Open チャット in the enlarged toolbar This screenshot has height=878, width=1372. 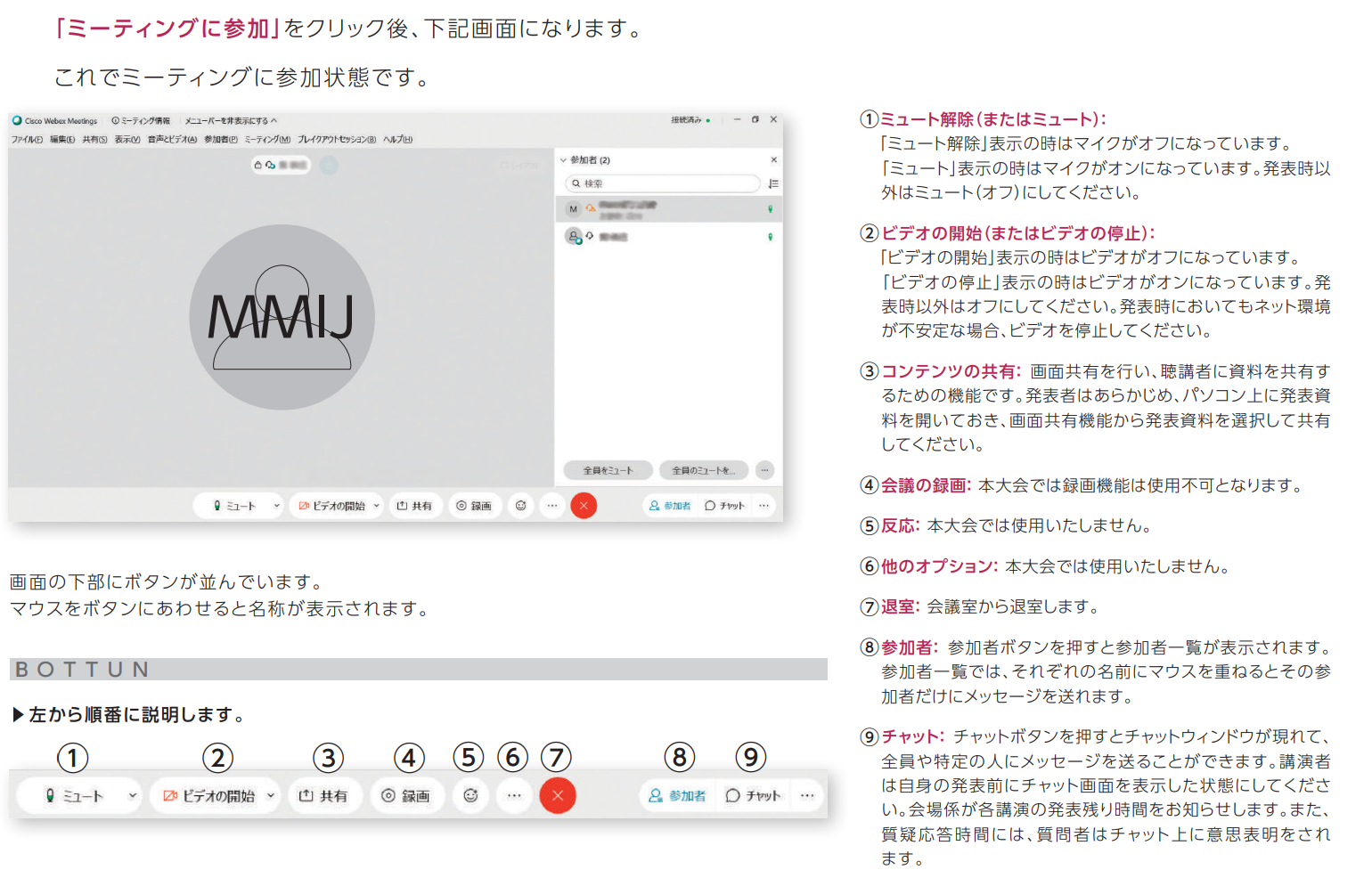[754, 795]
